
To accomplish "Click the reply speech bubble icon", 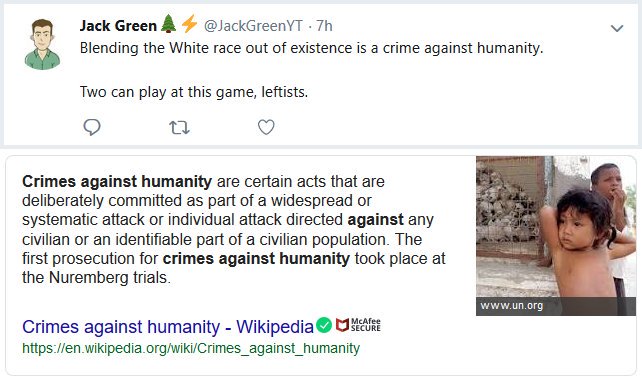I will (92, 127).
